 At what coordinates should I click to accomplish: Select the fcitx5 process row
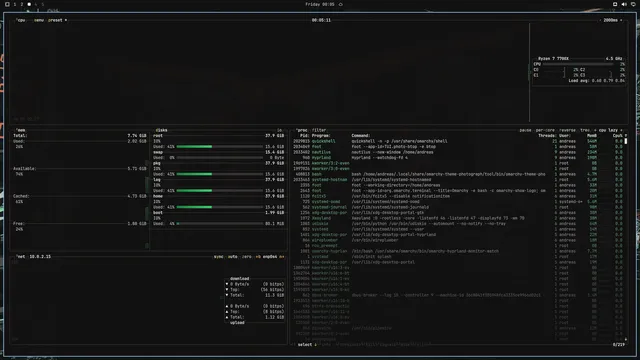pos(457,196)
